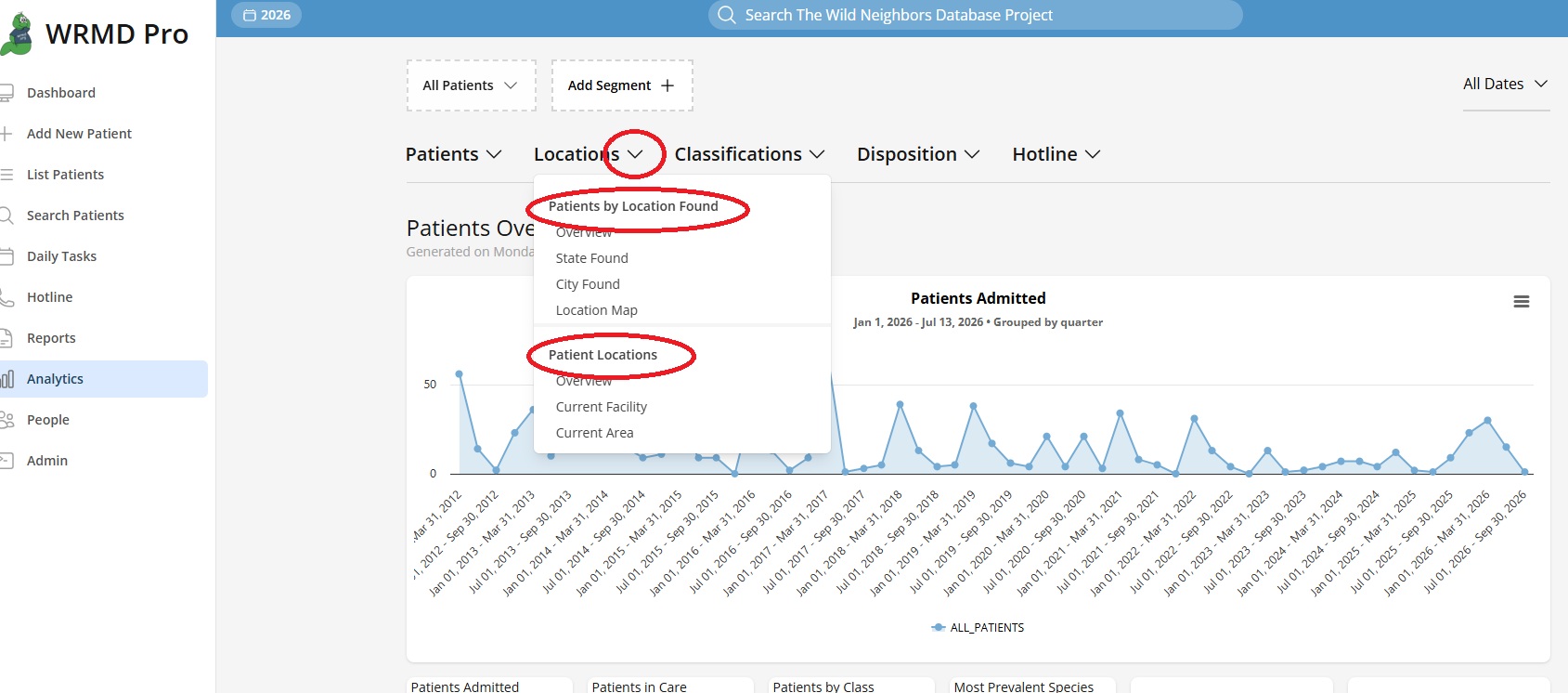Click the search magnifier icon in top bar
The width and height of the screenshot is (1568, 693).
click(727, 15)
